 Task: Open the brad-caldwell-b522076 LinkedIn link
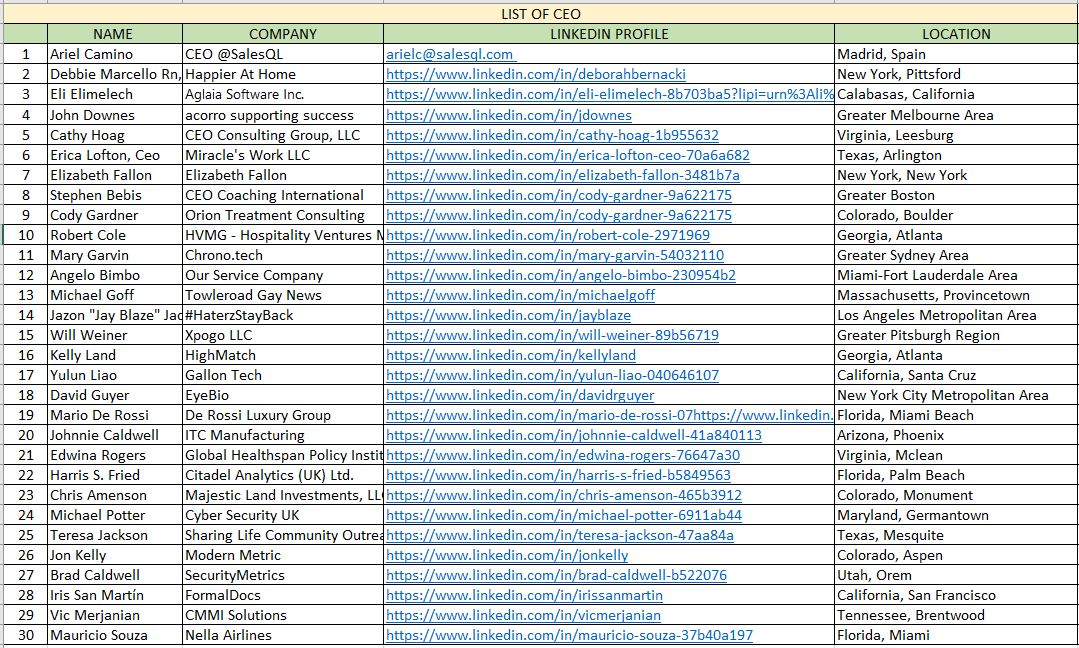tap(556, 574)
